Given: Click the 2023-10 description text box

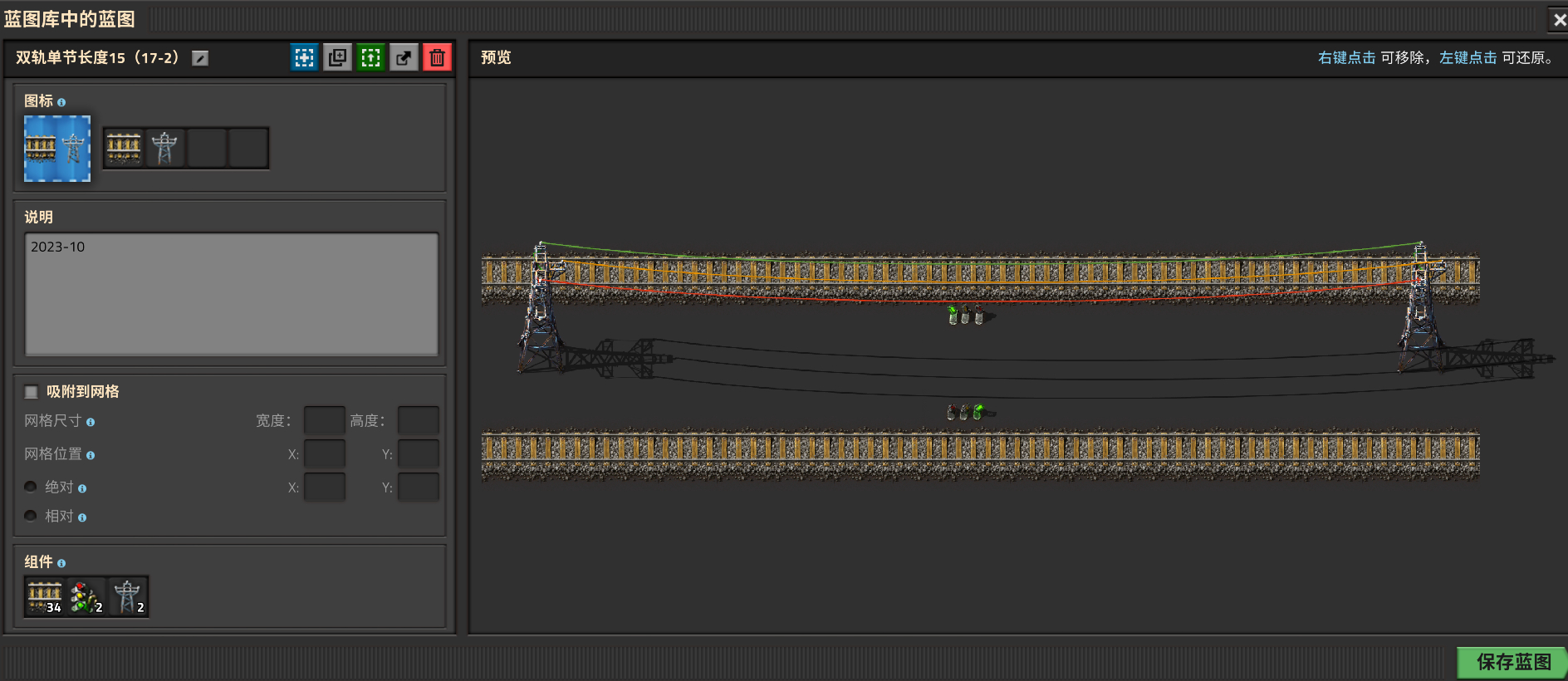Looking at the screenshot, I should 232,294.
